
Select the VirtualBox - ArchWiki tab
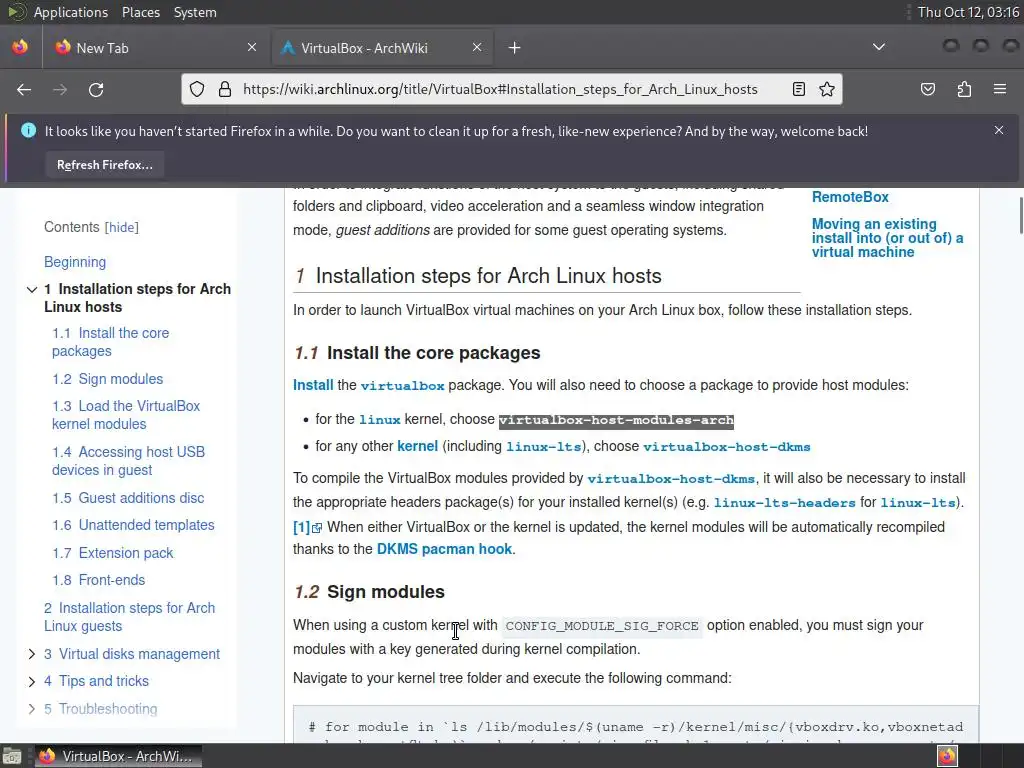[x=382, y=48]
